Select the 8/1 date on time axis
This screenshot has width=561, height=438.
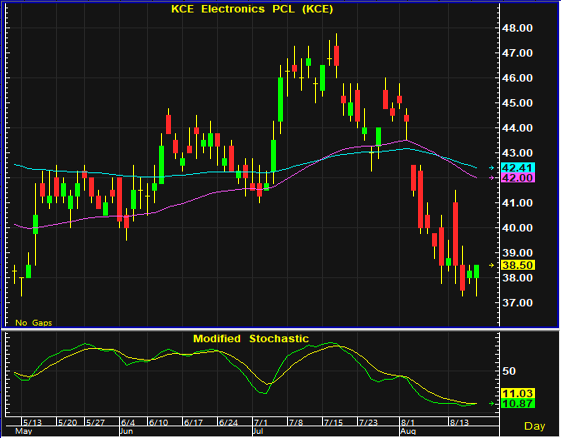(408, 423)
